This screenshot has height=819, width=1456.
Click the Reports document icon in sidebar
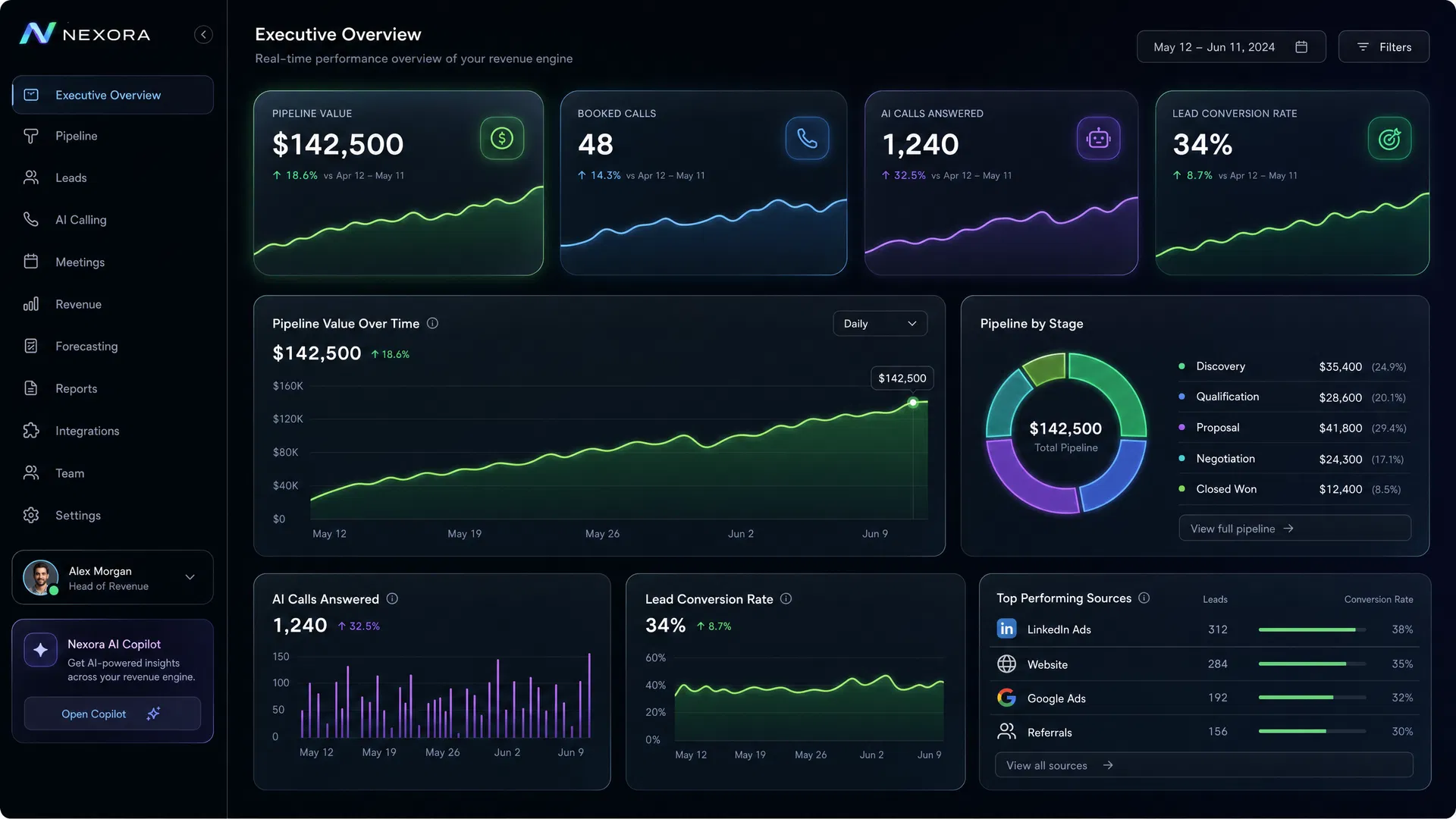coord(31,388)
